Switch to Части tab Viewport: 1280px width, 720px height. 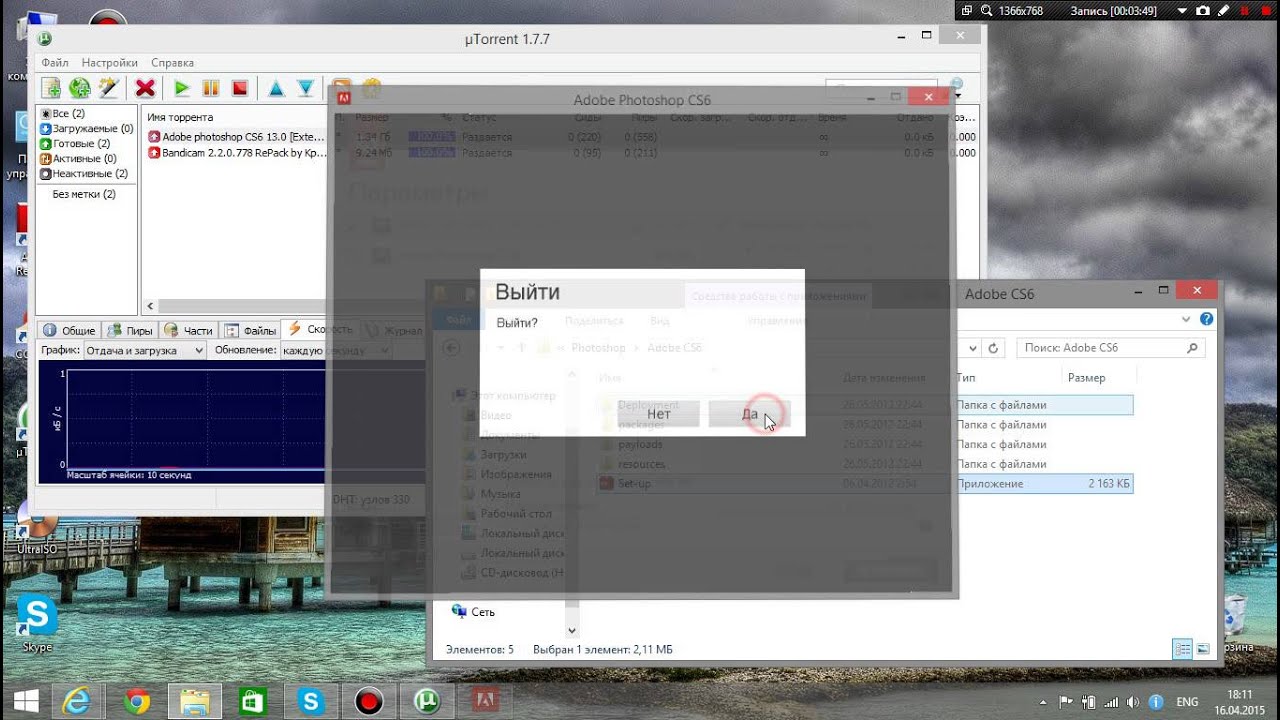point(189,330)
